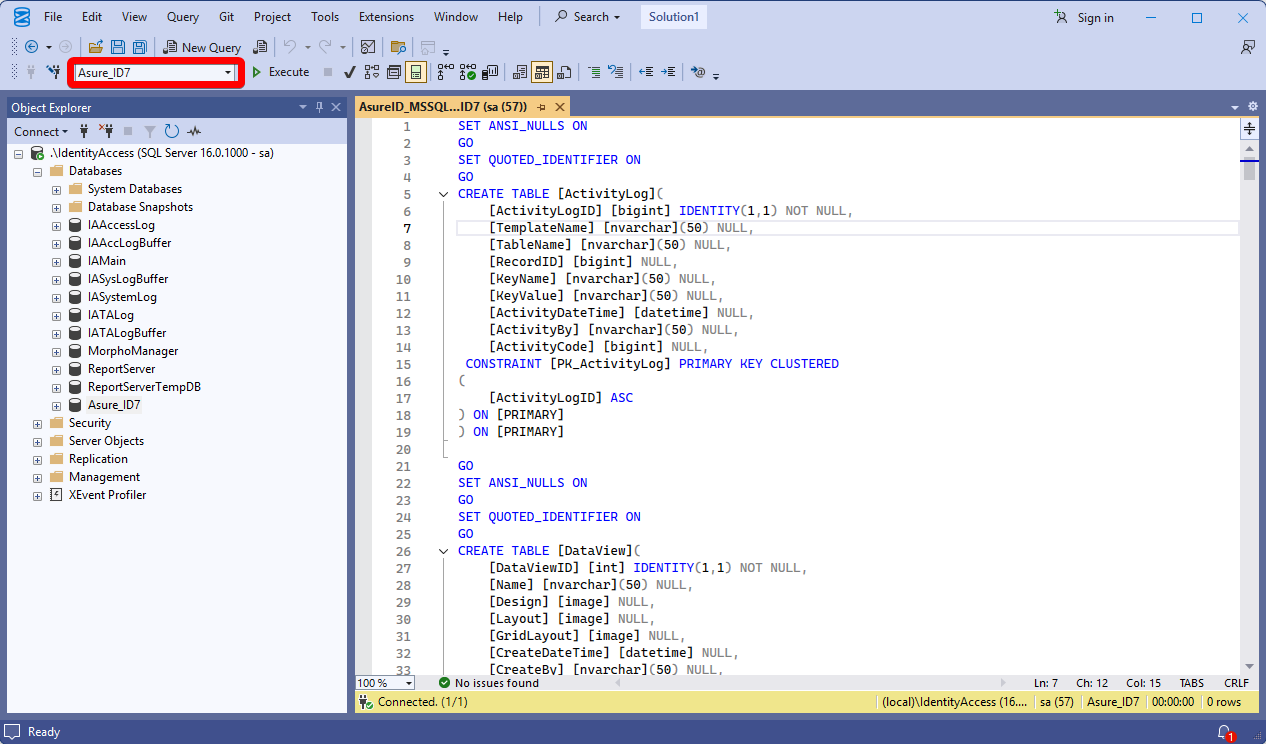Screen dimensions: 1266x744
Task: Open the Query menu
Action: [x=182, y=17]
